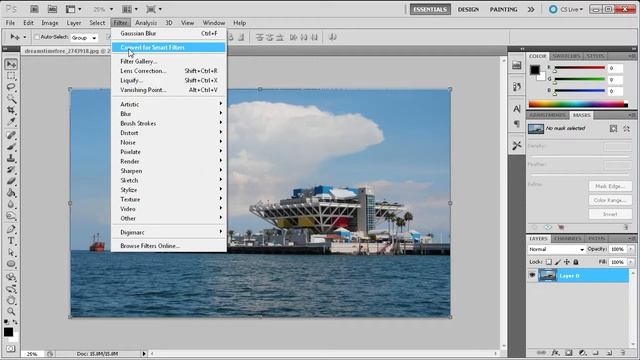
Task: Choose Convert for Smart Filters
Action: click(169, 47)
